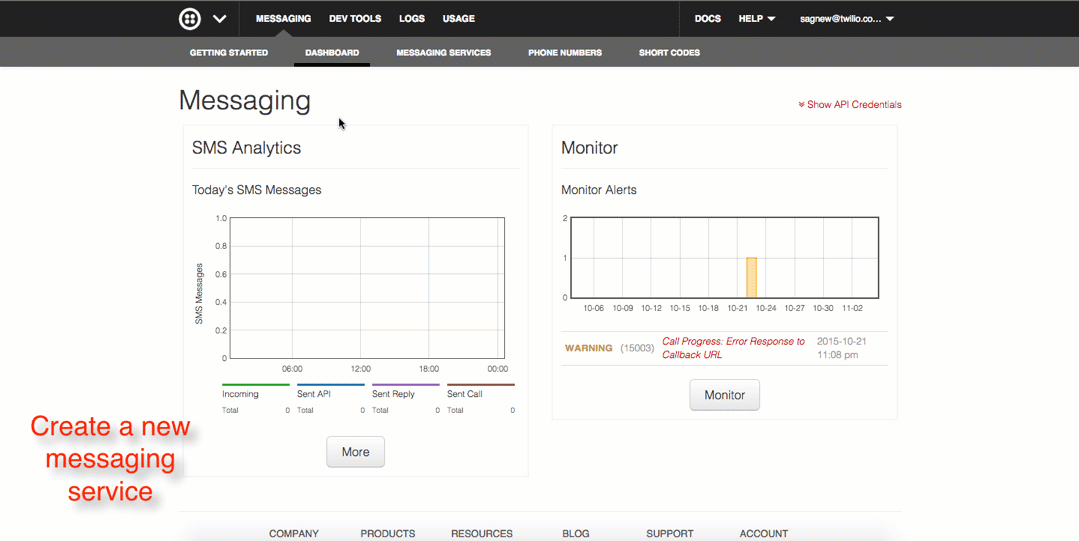Viewport: 1079px width, 541px height.
Task: Click the alert timestamp 2015-10-21
Action: [842, 348]
